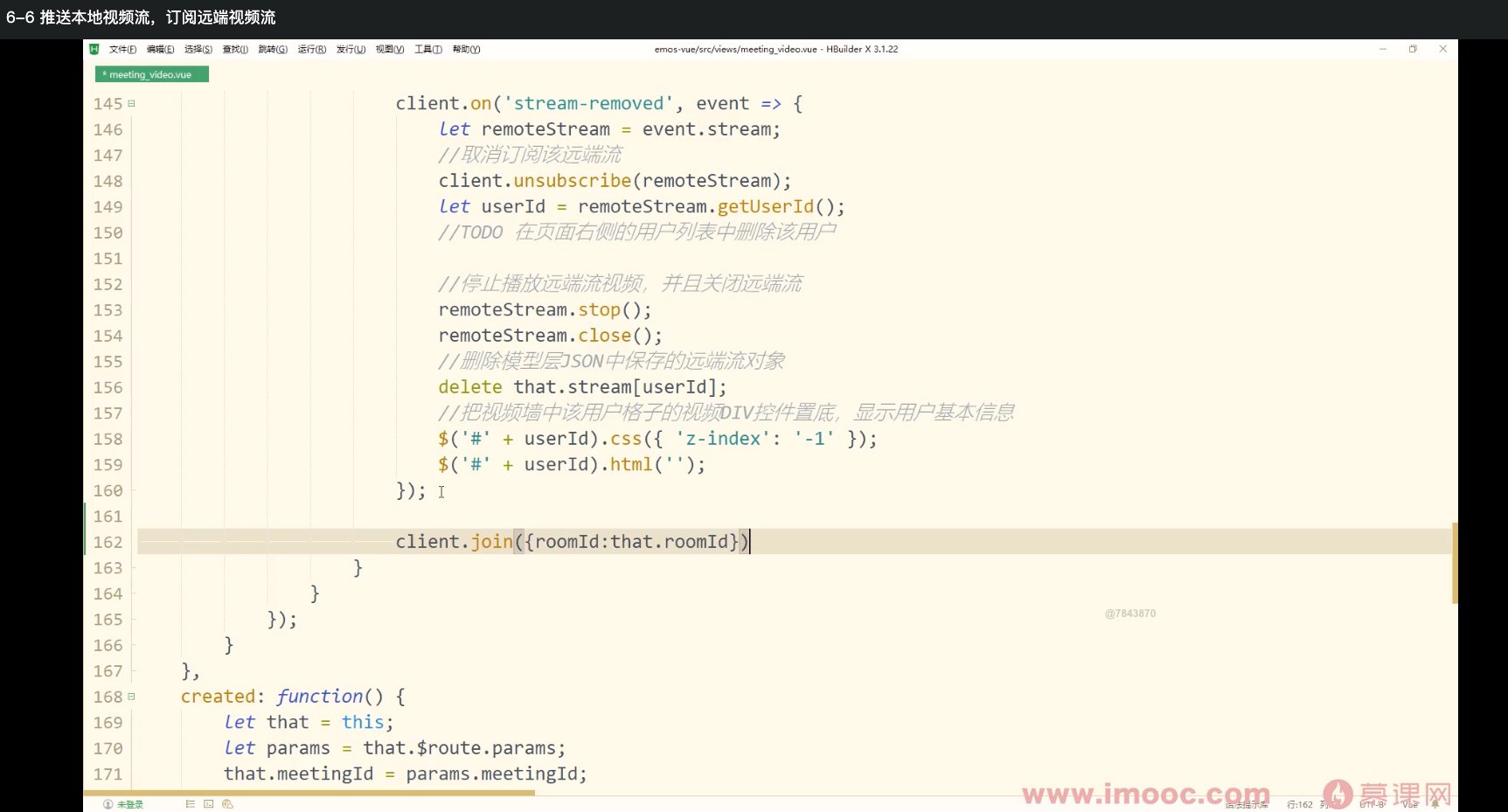
Task: Click 'stop' in remoteStream.stop()
Action: tap(600, 310)
